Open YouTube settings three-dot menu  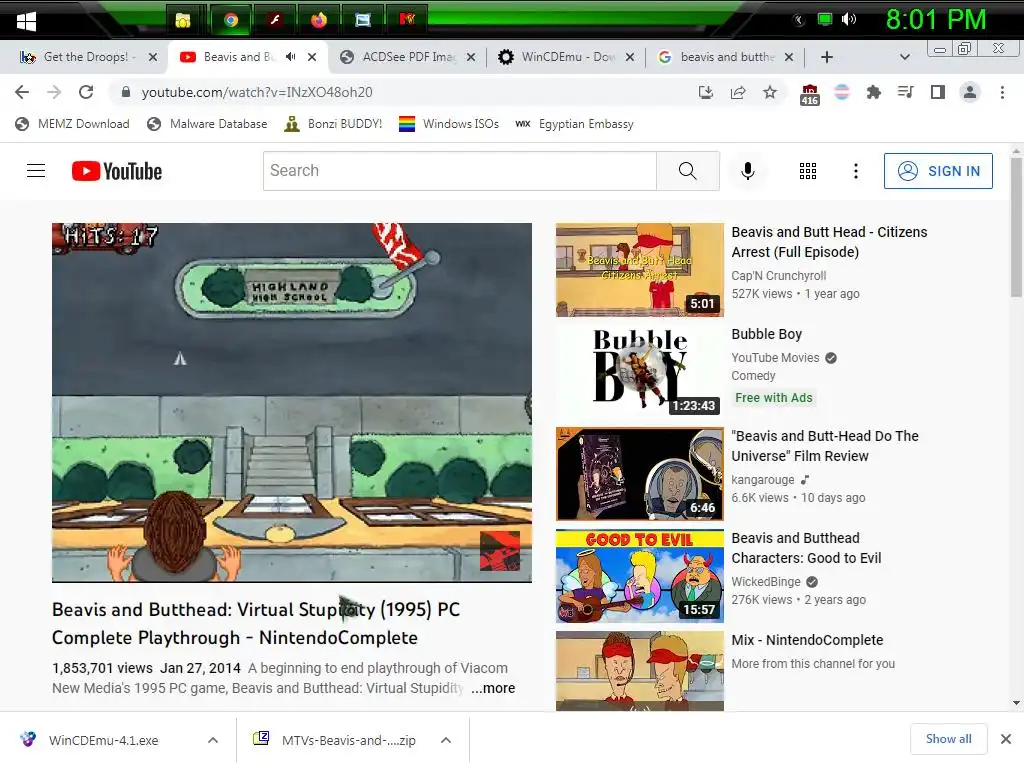click(856, 171)
